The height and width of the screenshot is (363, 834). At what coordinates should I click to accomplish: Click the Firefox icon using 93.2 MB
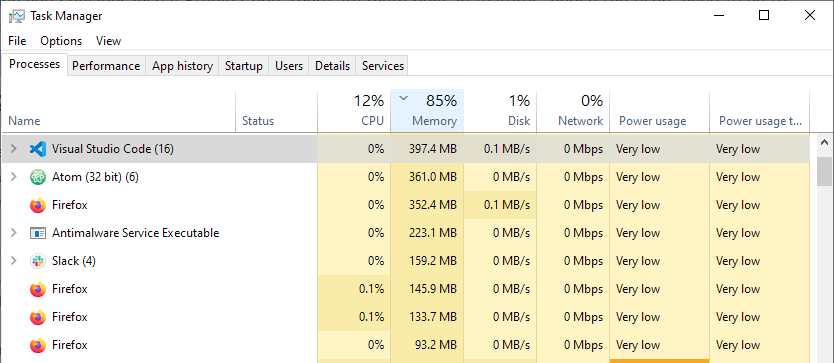tap(38, 345)
